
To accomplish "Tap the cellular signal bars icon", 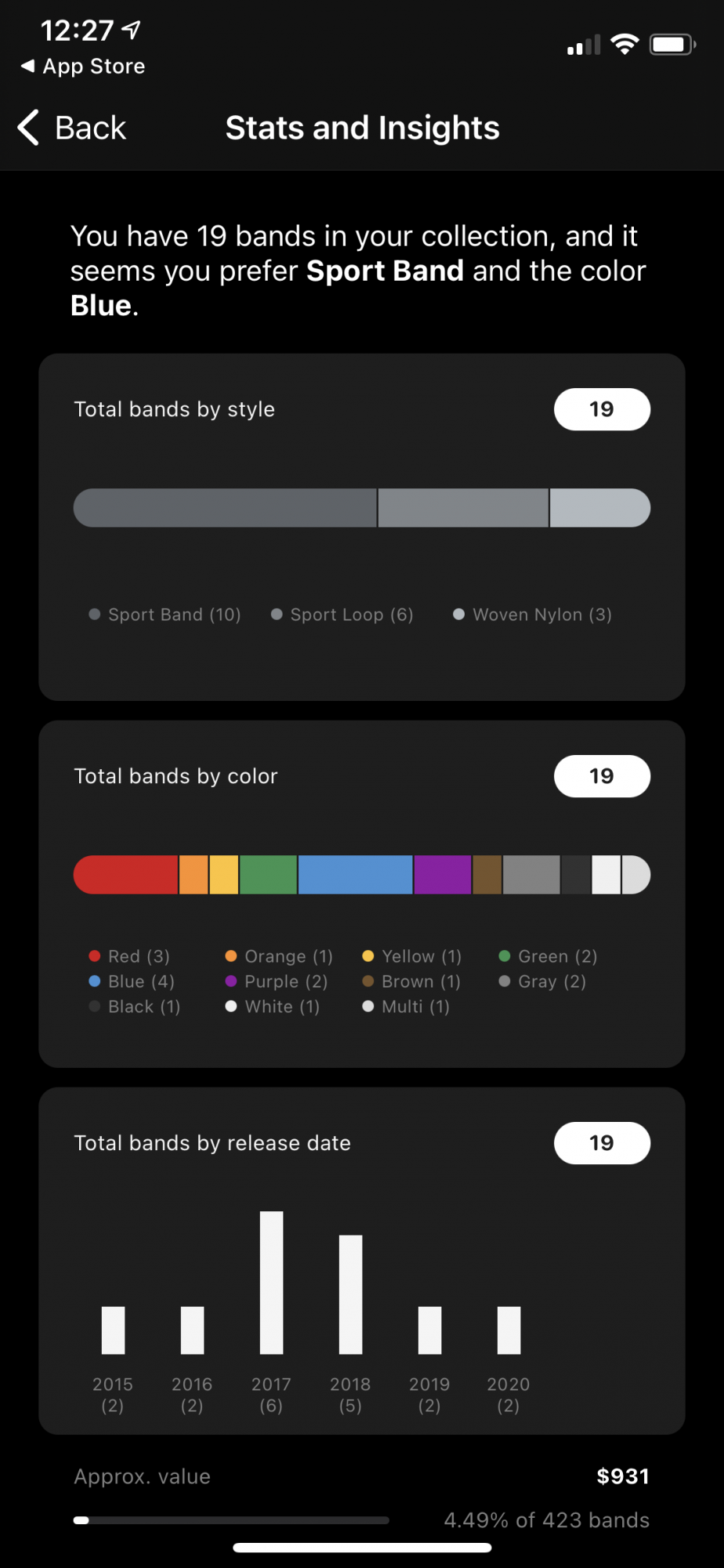I will [584, 45].
